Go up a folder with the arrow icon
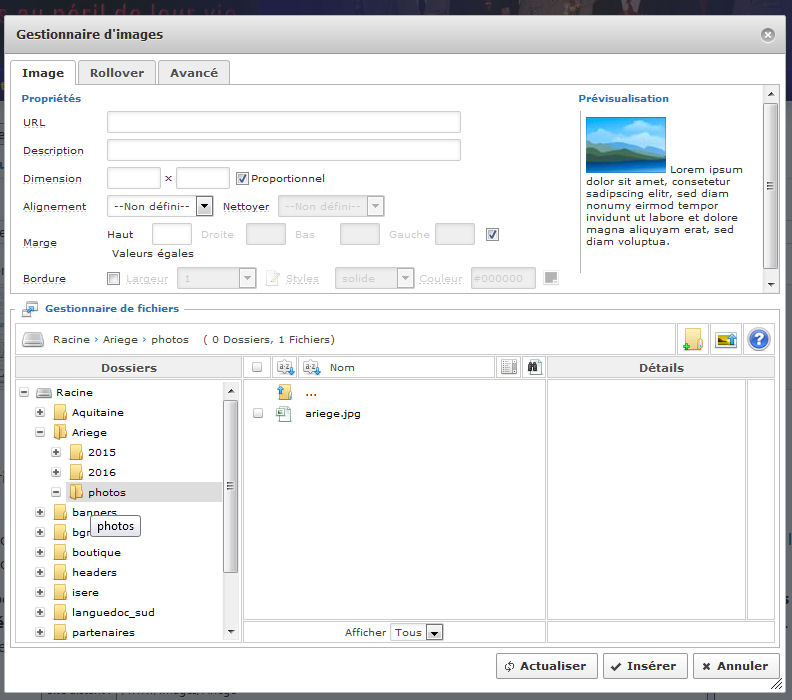Screen dimensions: 792x700 tap(284, 392)
